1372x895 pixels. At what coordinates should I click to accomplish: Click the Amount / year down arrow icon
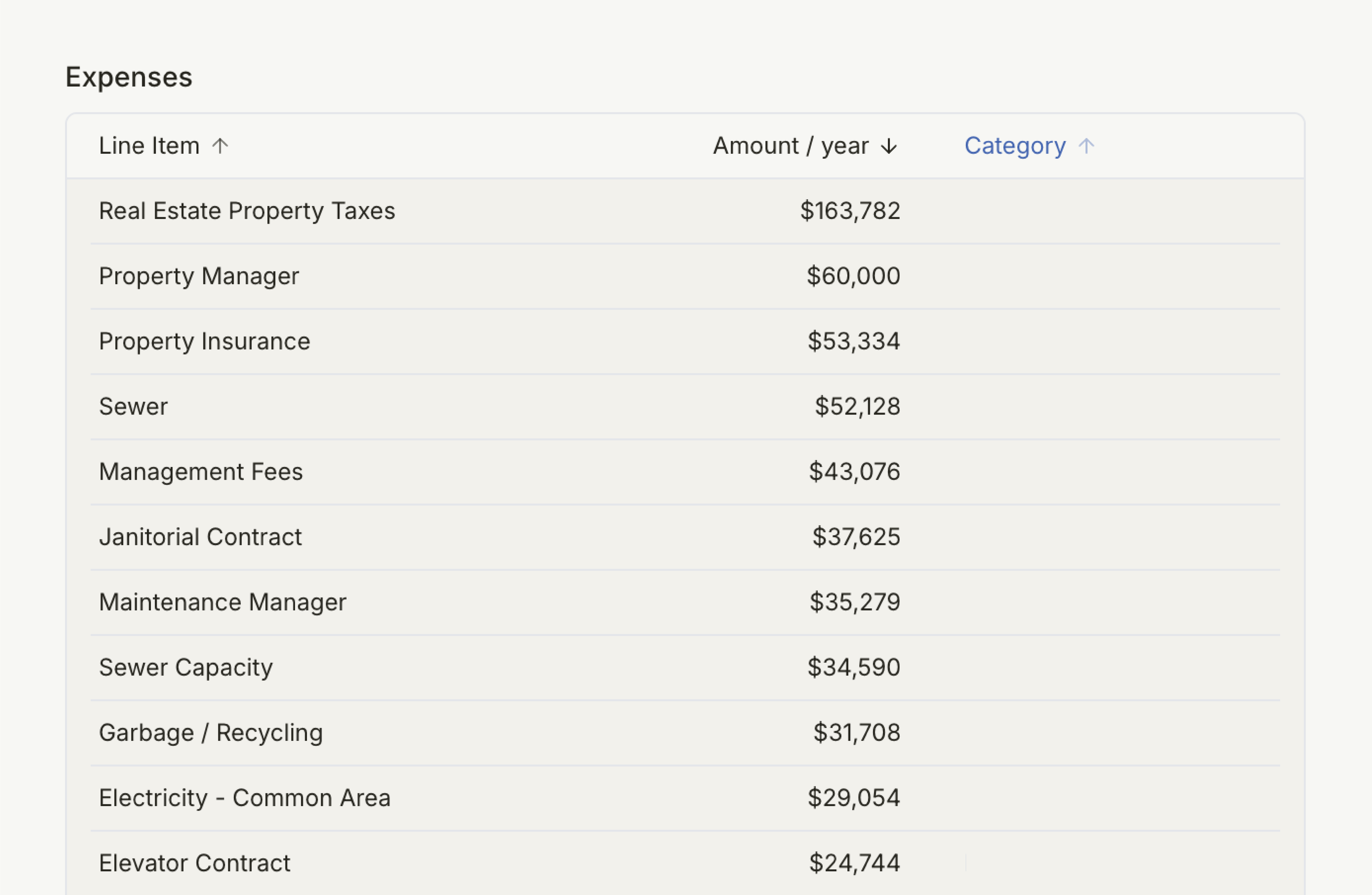[888, 146]
